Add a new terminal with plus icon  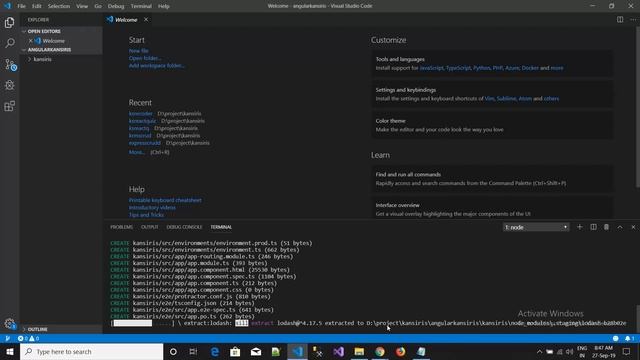[580, 227]
